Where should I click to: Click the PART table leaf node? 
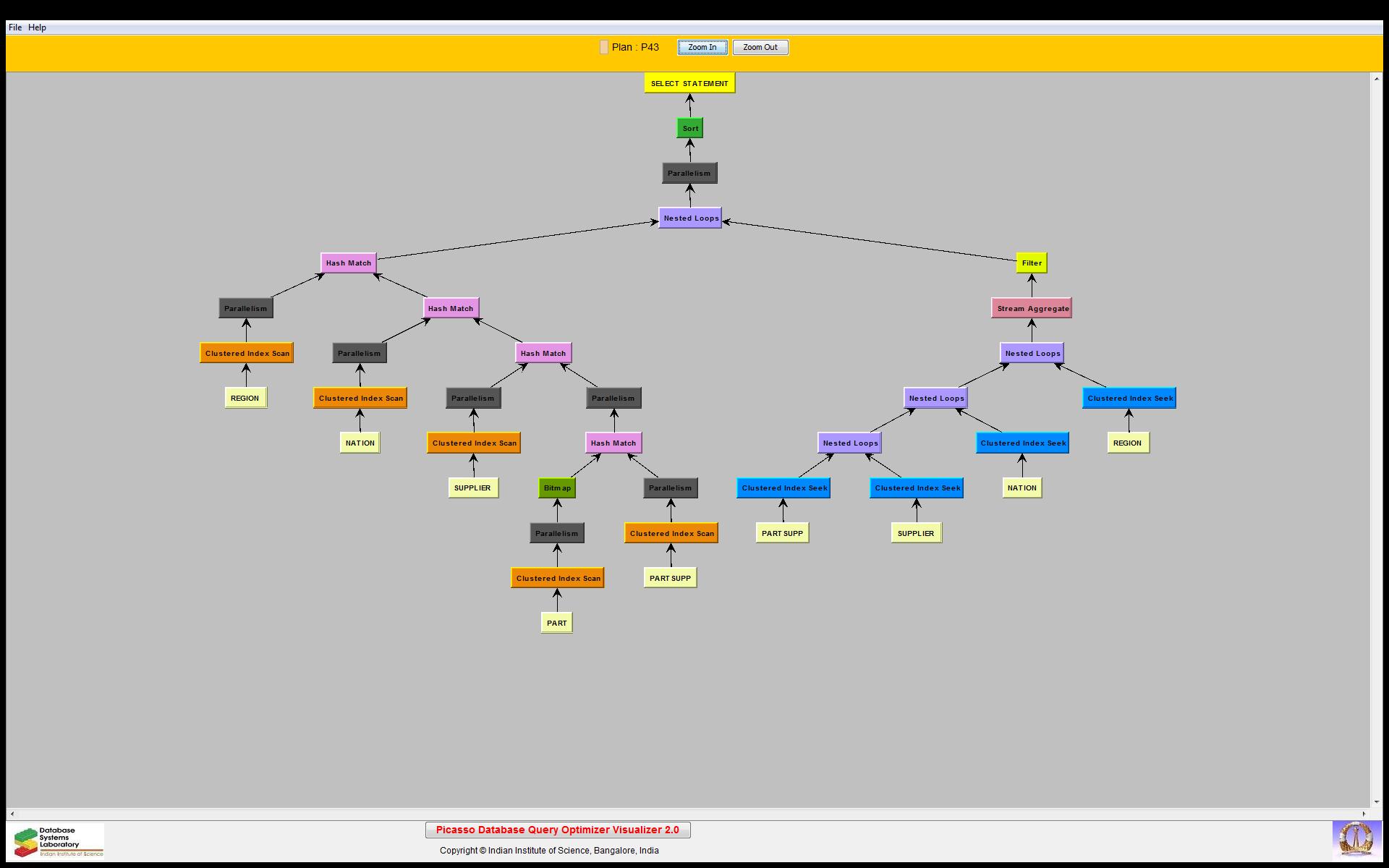click(x=556, y=623)
